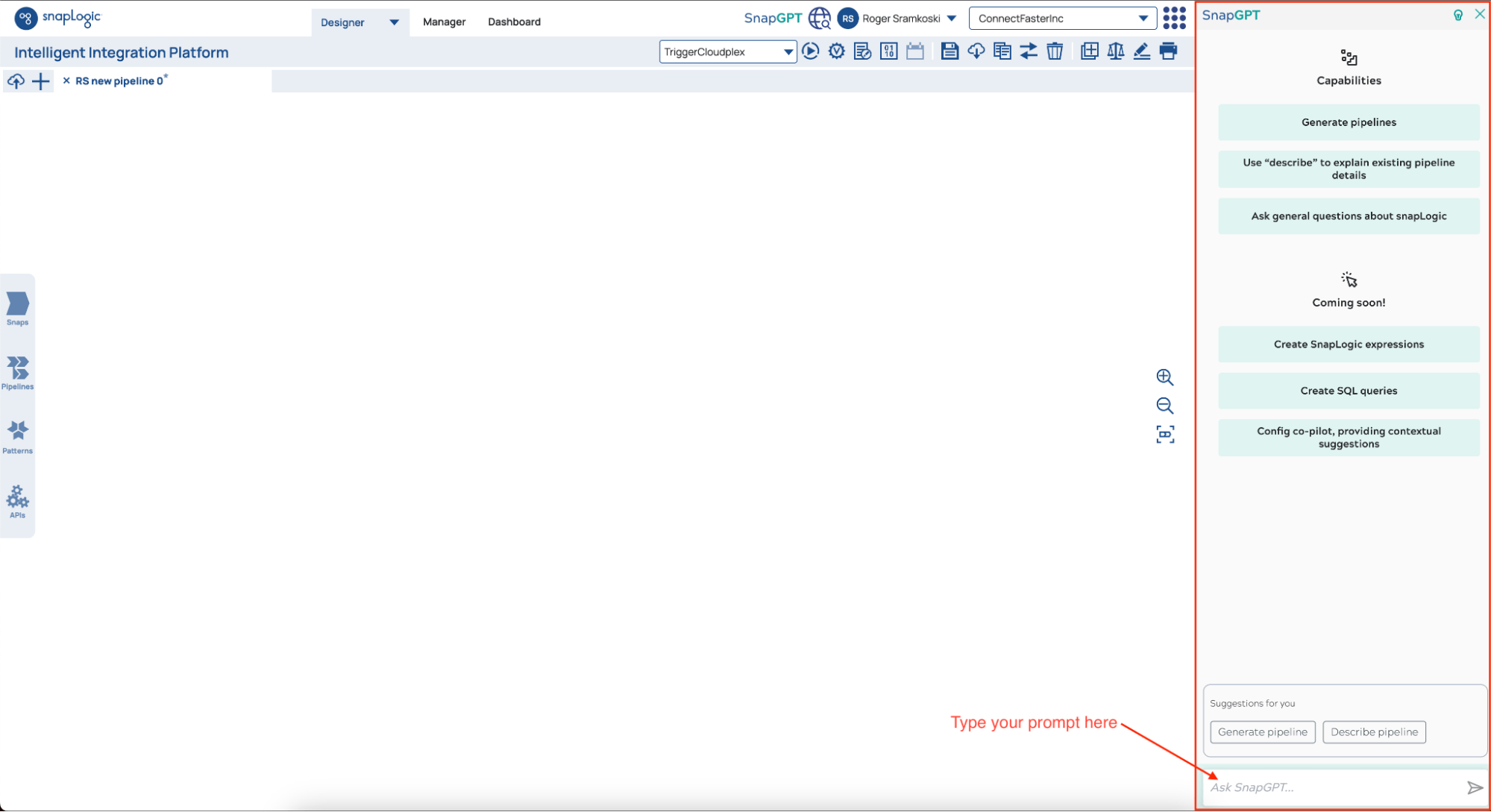Select the Patterns sidebar icon
This screenshot has height=812, width=1491.
pyautogui.click(x=19, y=435)
